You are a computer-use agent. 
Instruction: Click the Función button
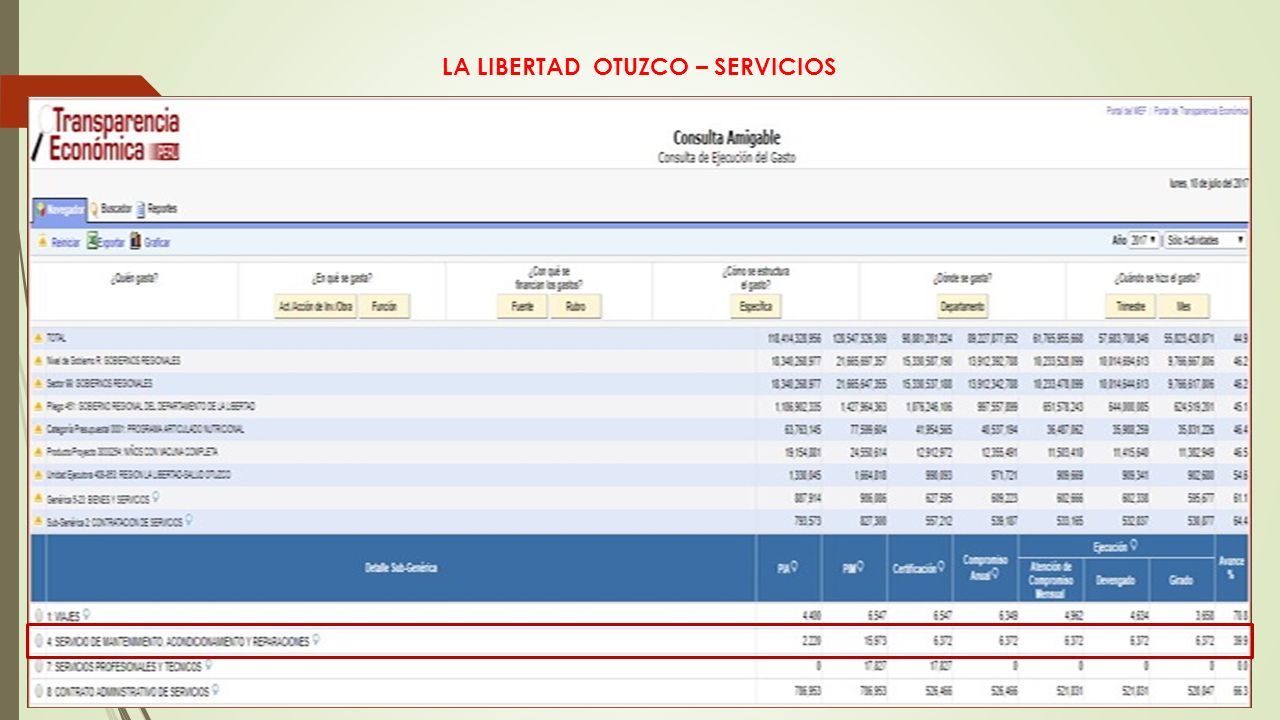[385, 307]
